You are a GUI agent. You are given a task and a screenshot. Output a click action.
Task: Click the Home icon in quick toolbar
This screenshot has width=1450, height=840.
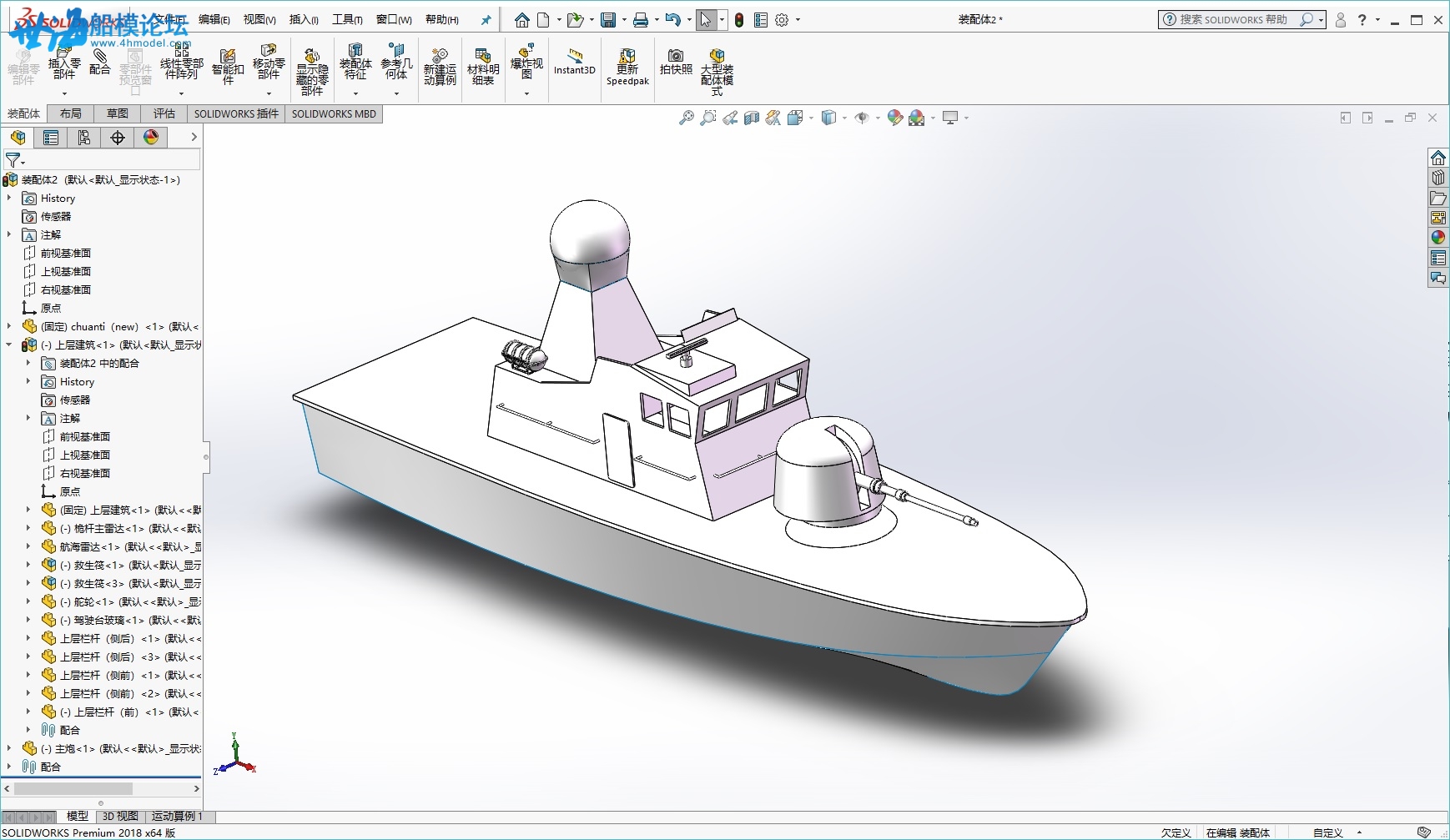tap(521, 20)
